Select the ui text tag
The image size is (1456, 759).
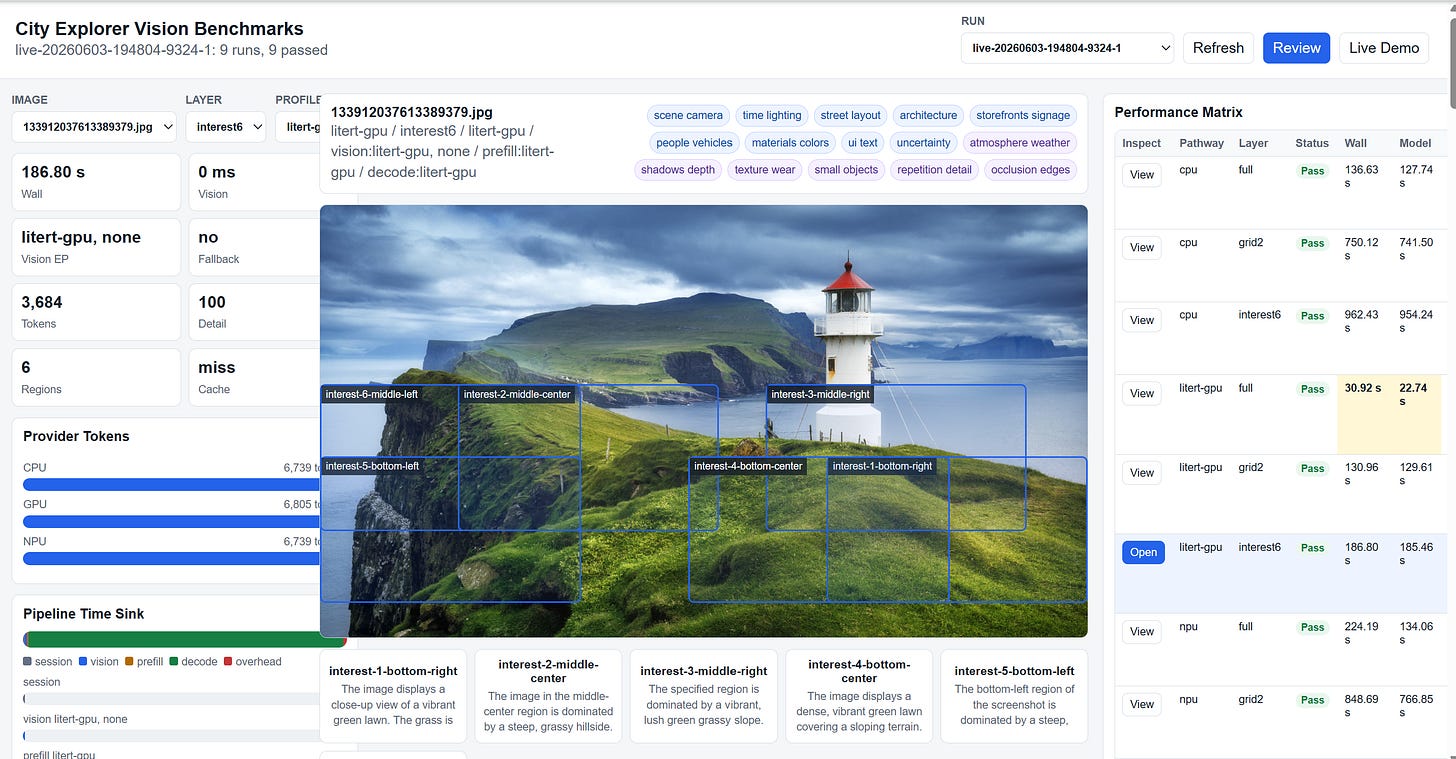coord(862,142)
